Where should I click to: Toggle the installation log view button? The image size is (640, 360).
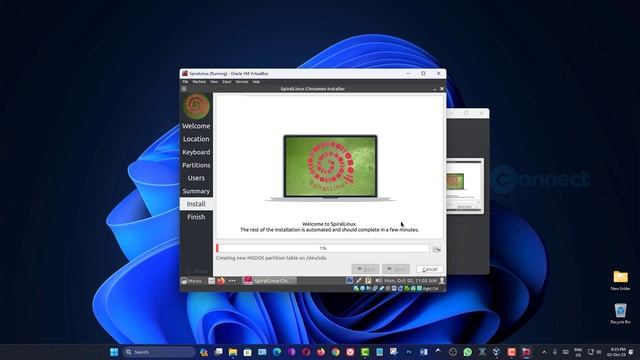[x=437, y=249]
